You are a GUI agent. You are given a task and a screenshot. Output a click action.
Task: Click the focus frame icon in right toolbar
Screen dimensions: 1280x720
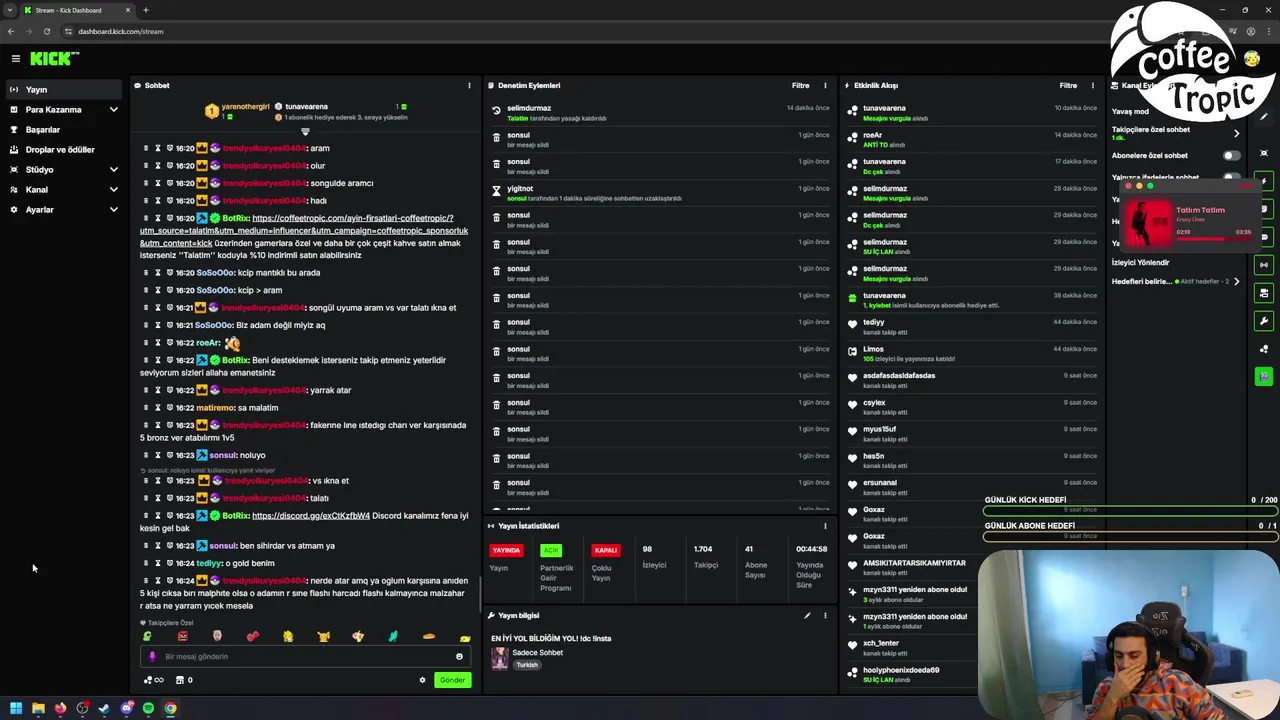(1264, 153)
